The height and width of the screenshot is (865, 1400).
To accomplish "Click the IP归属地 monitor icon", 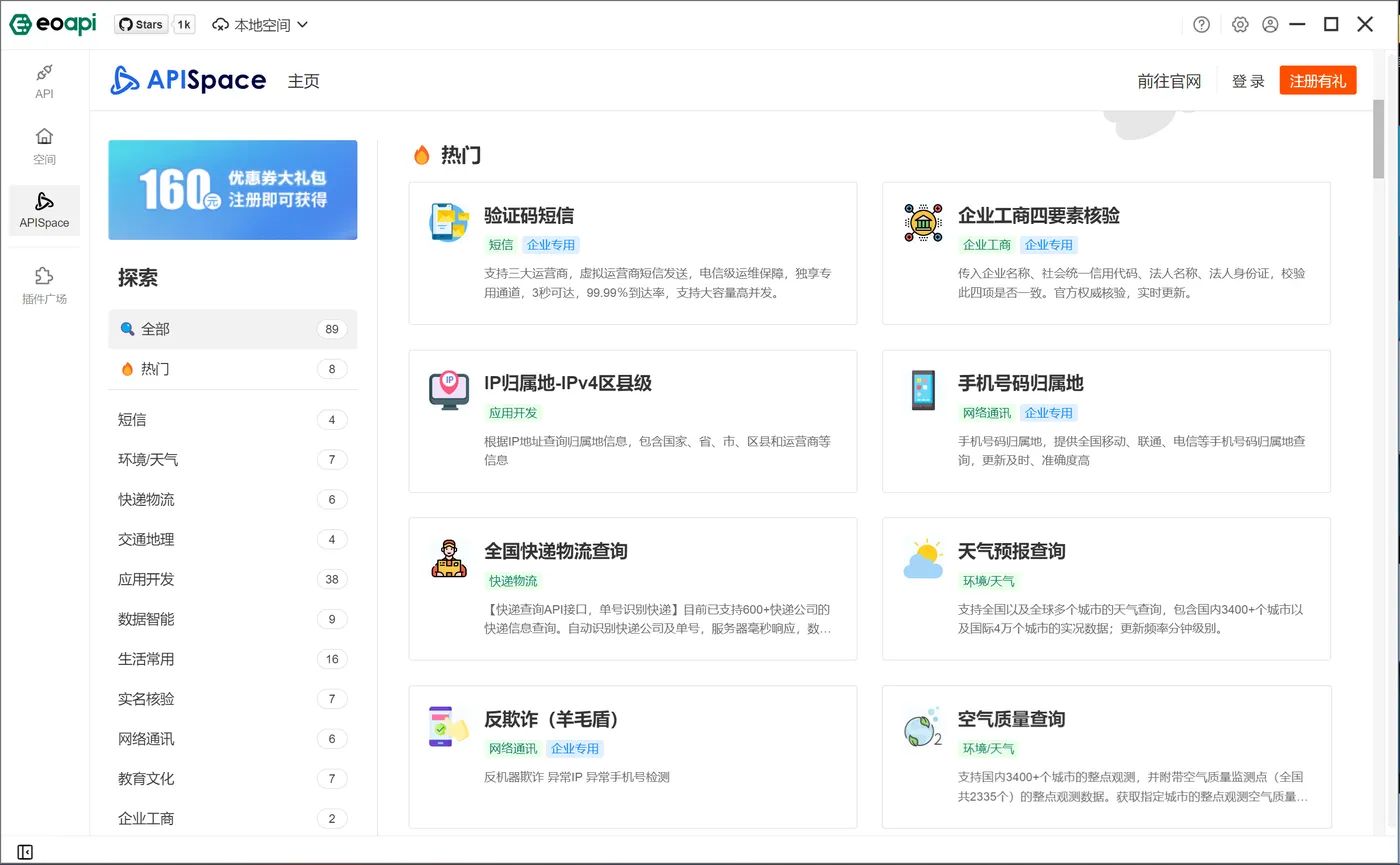I will coord(449,390).
